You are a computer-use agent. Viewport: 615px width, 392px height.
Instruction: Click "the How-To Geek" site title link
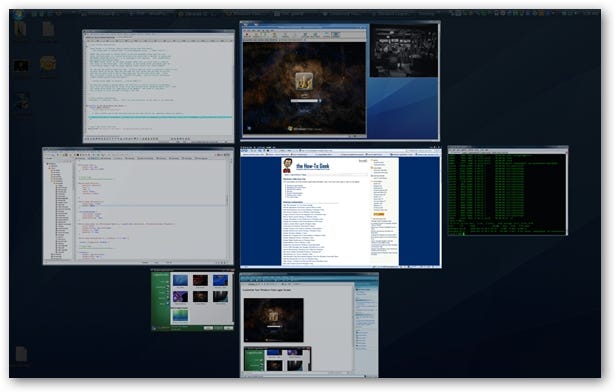(x=312, y=166)
